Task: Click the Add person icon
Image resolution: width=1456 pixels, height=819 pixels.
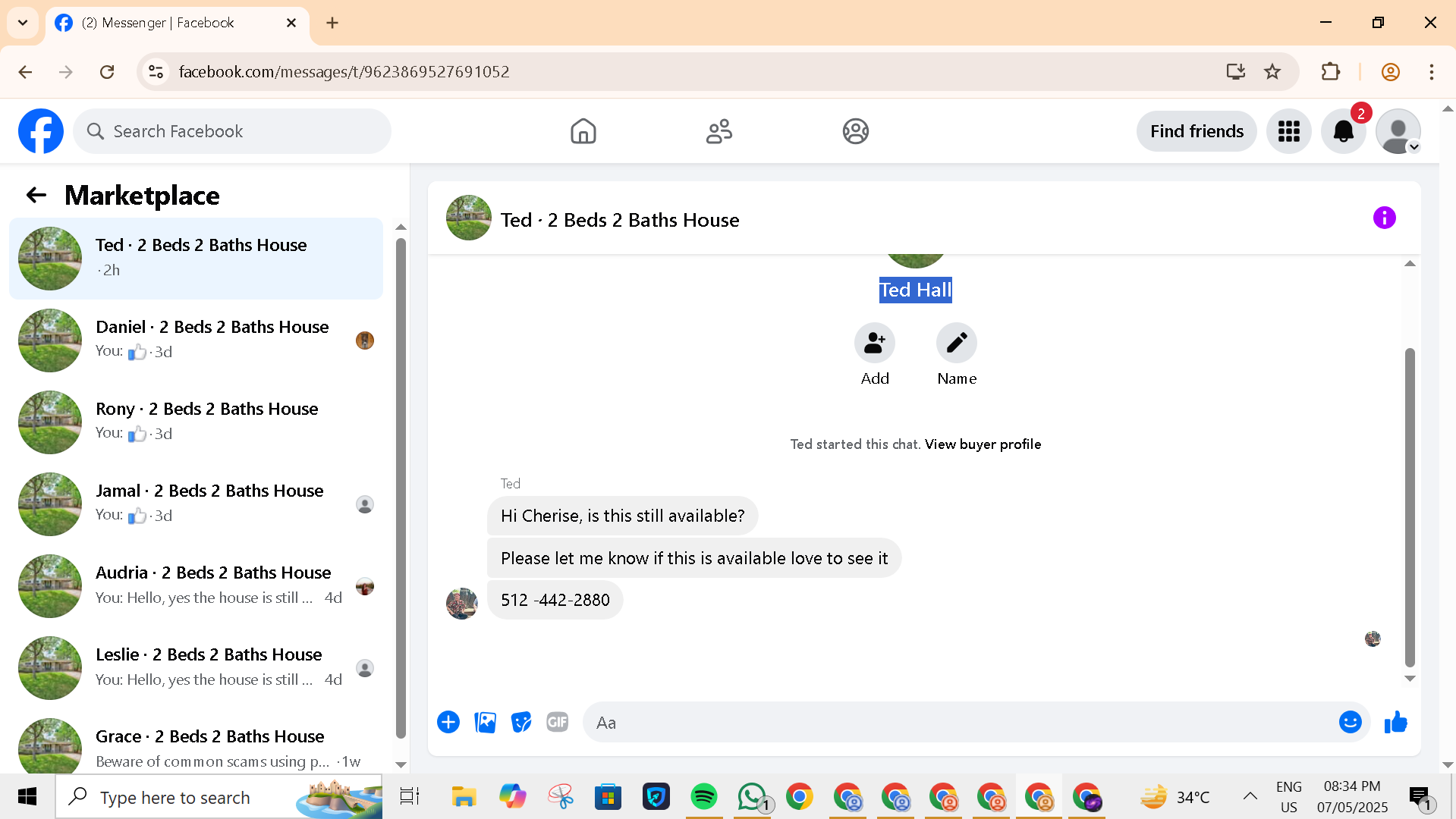Action: (875, 343)
